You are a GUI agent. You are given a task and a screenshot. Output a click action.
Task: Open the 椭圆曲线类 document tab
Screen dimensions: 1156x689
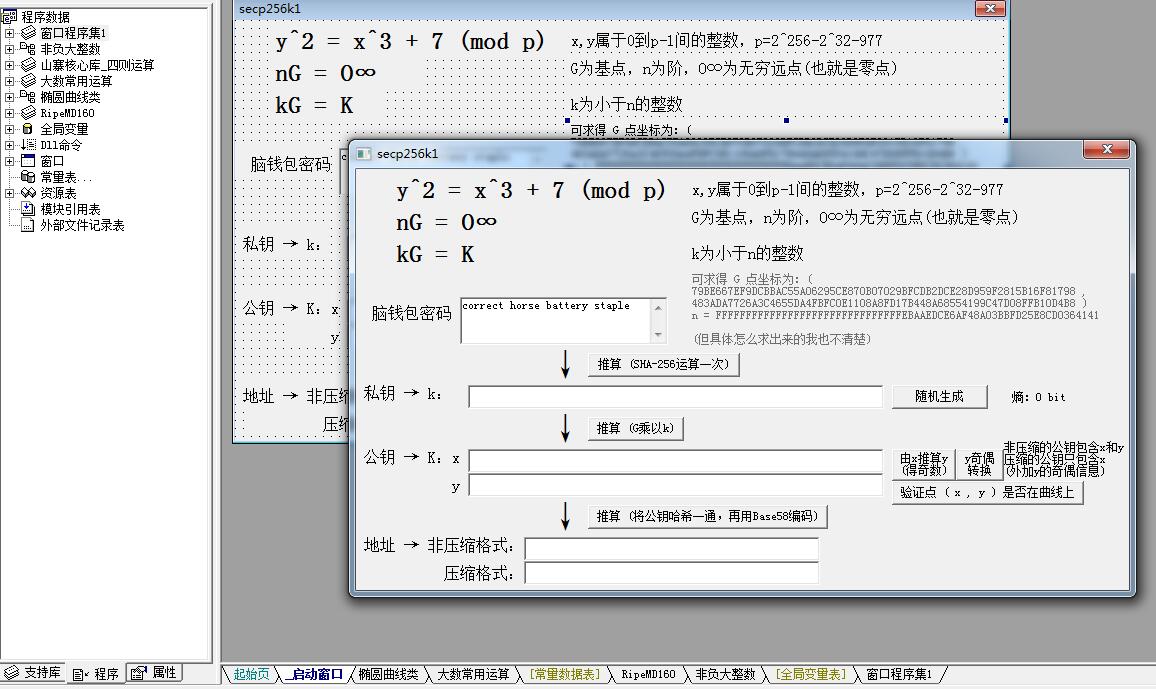tap(388, 674)
